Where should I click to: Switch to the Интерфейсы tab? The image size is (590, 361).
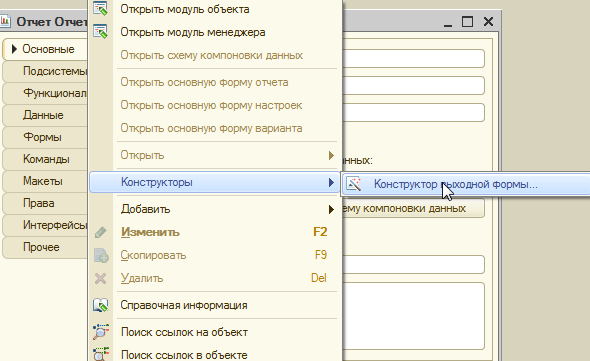pyautogui.click(x=45, y=225)
